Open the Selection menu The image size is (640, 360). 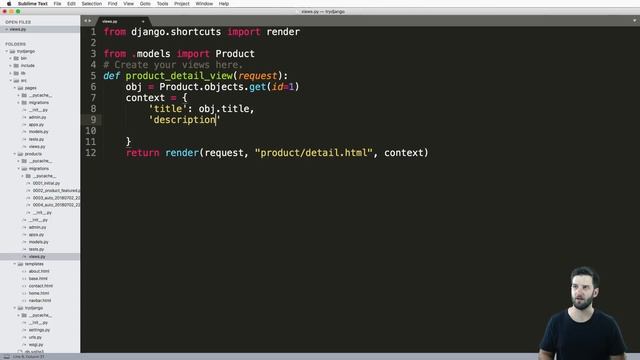pyautogui.click(x=91, y=4)
